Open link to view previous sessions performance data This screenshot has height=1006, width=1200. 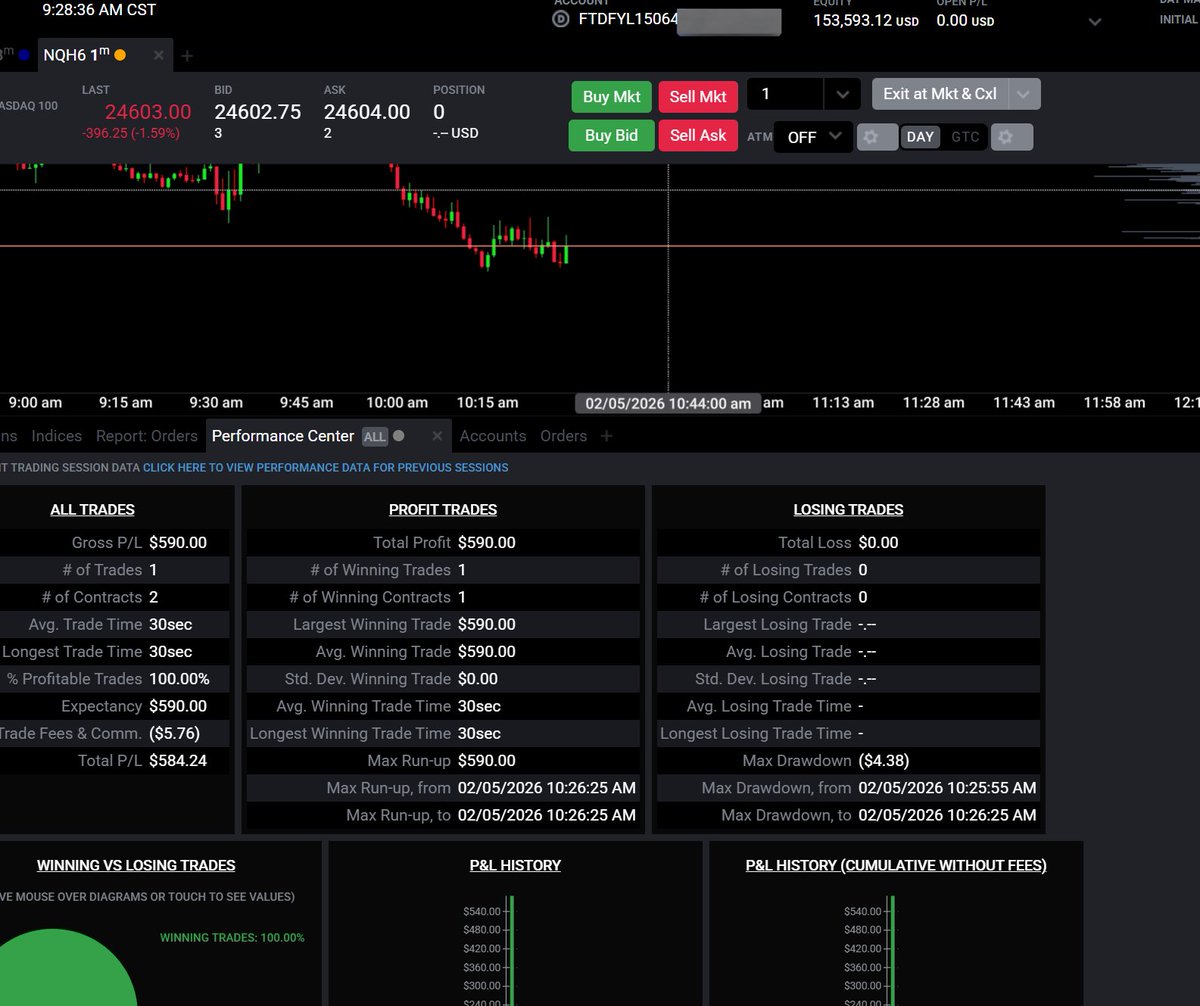[325, 467]
